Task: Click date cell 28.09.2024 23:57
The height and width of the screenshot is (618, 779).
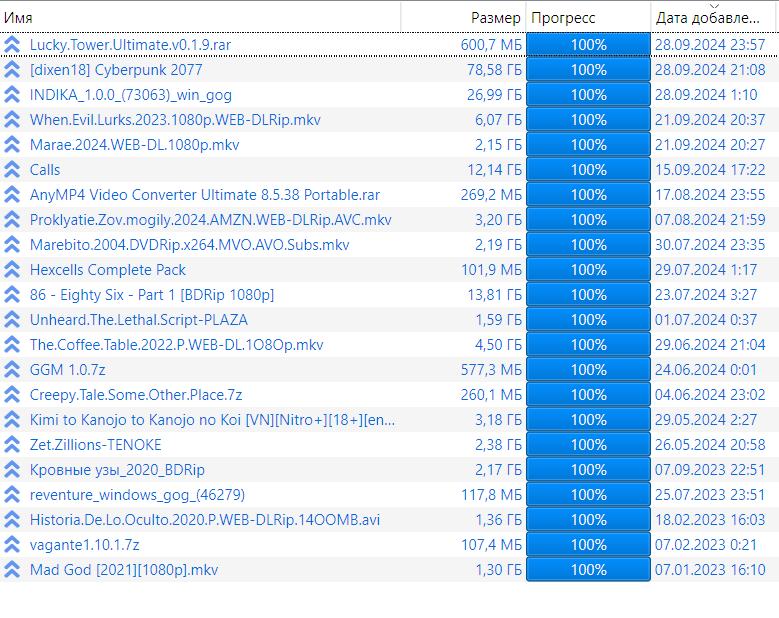Action: 710,45
